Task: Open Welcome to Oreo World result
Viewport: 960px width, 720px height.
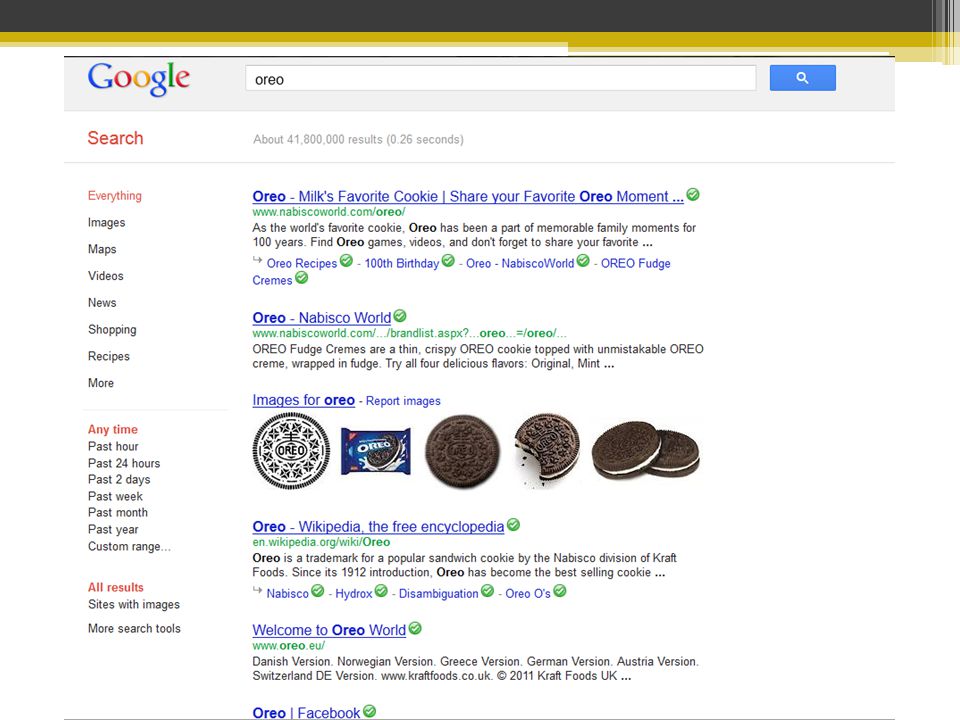Action: [329, 630]
